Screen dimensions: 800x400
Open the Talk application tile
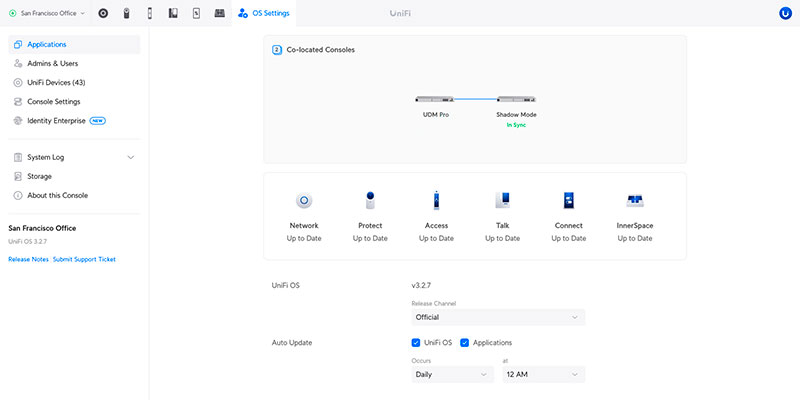[503, 217]
